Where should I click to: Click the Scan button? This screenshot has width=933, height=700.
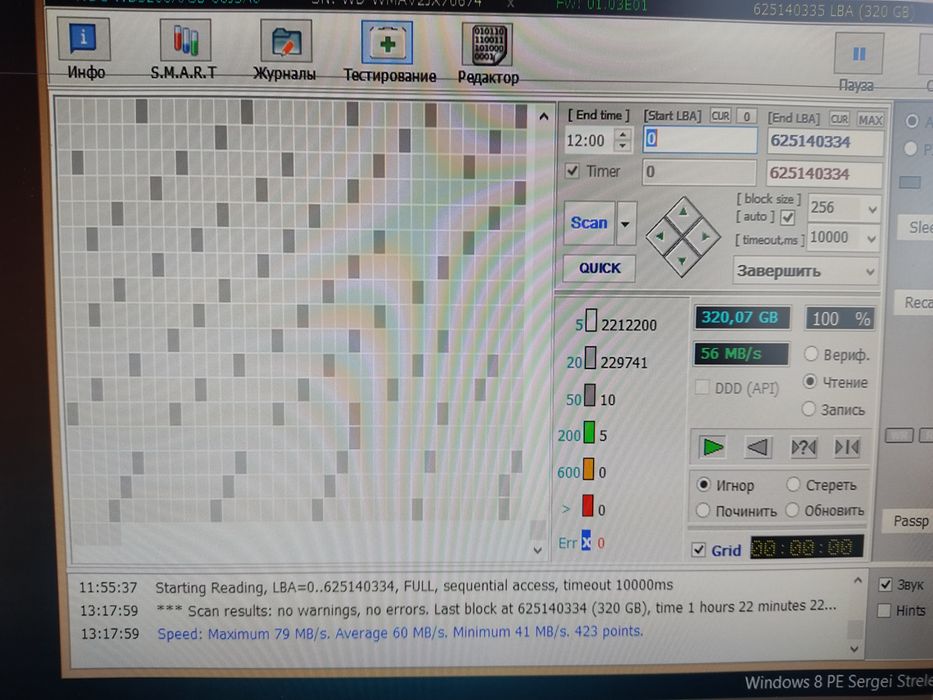588,223
